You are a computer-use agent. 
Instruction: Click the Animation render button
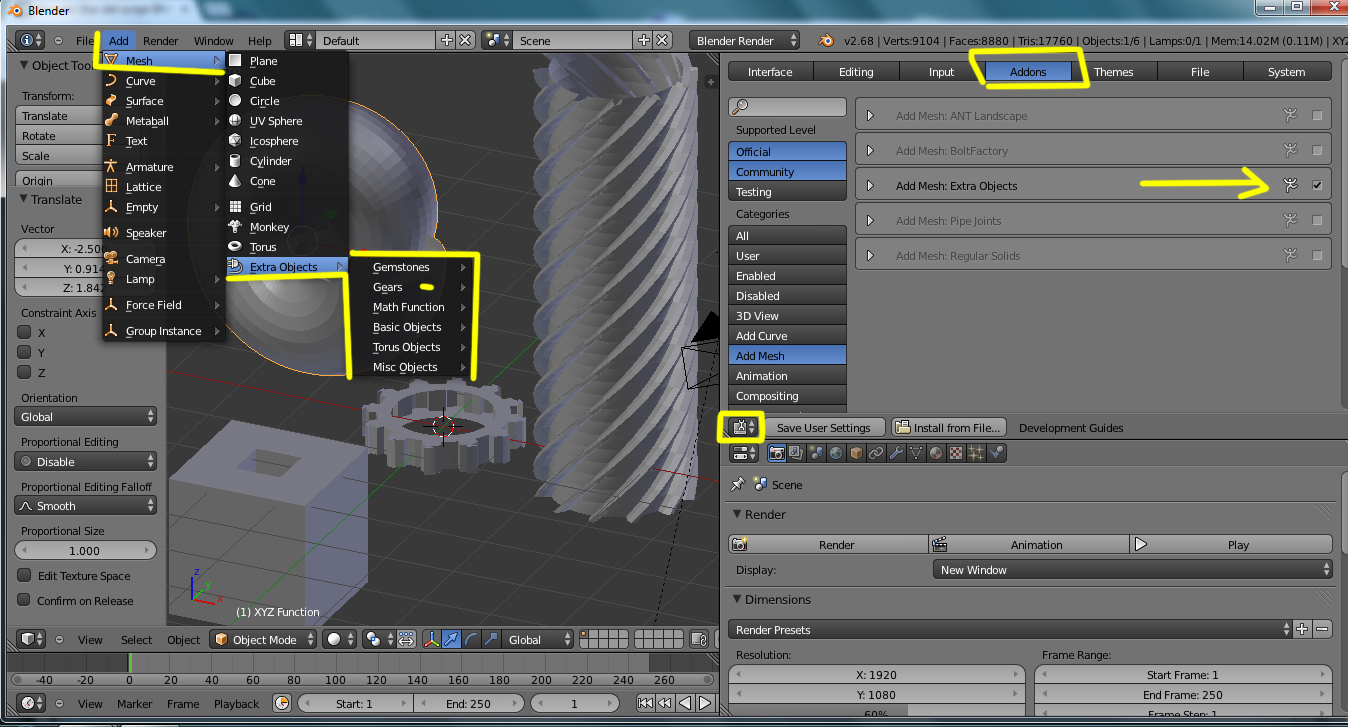(1030, 545)
